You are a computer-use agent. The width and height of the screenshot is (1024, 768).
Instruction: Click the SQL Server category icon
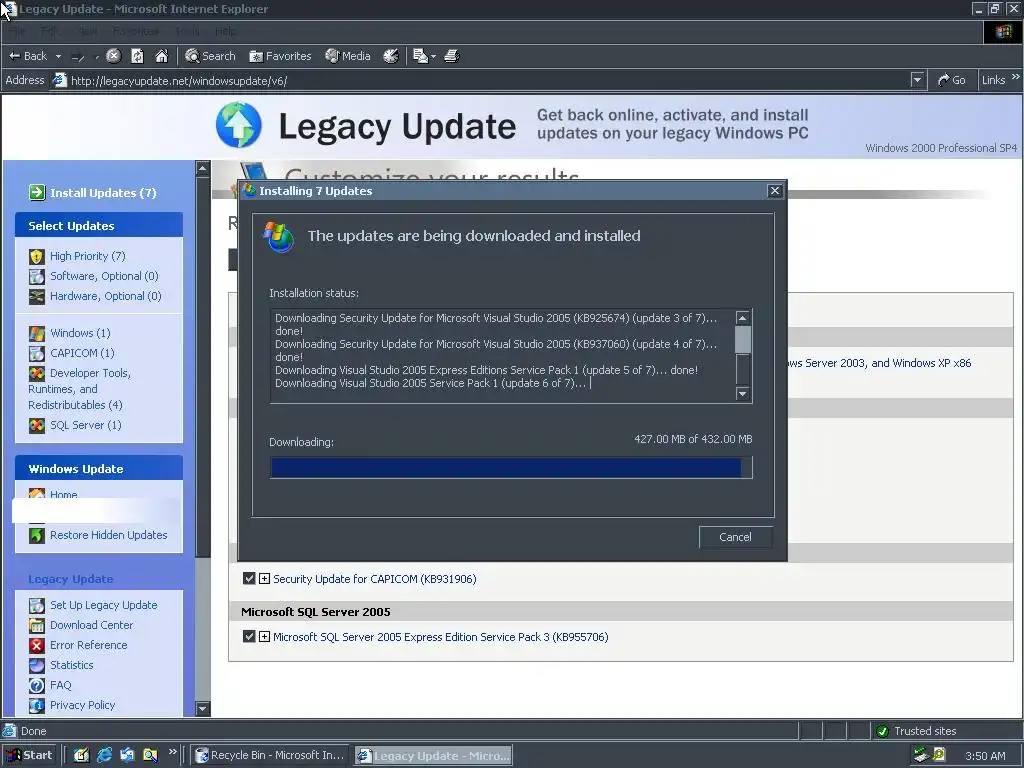point(37,426)
